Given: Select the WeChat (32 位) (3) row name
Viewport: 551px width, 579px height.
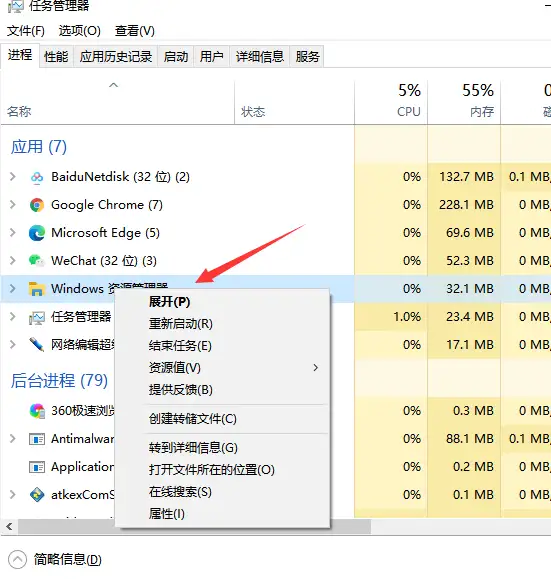Looking at the screenshot, I should [x=104, y=261].
